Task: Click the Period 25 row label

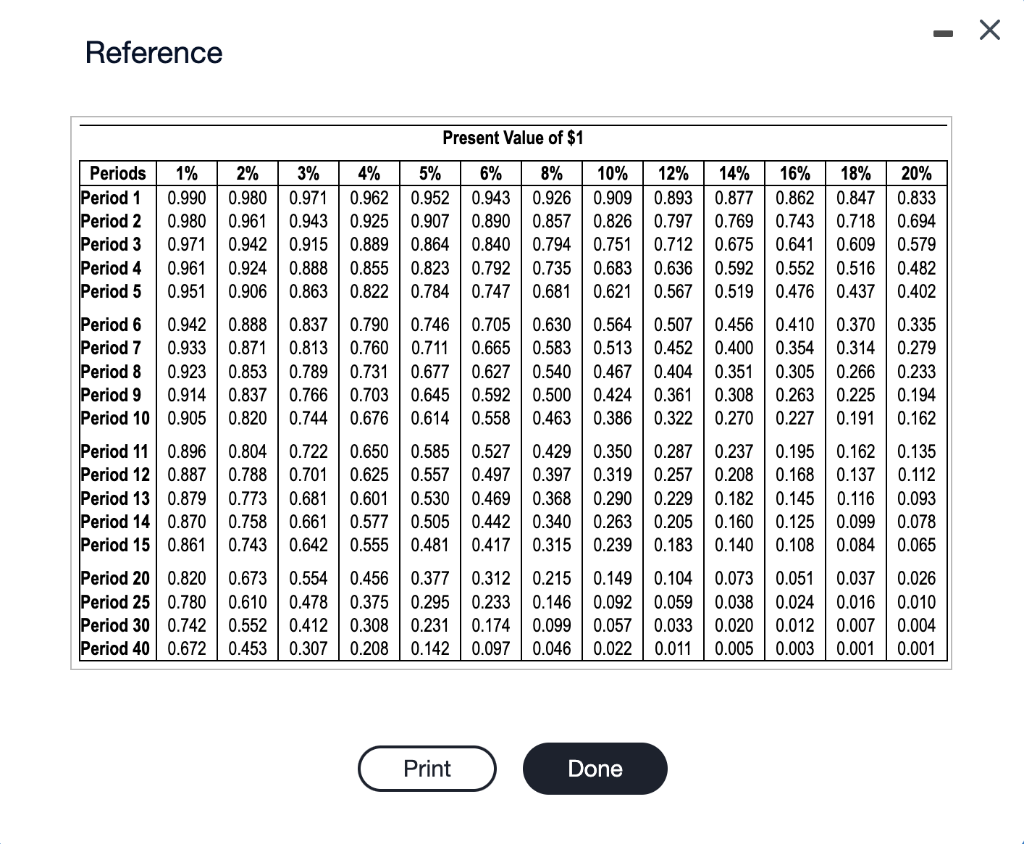Action: point(114,601)
